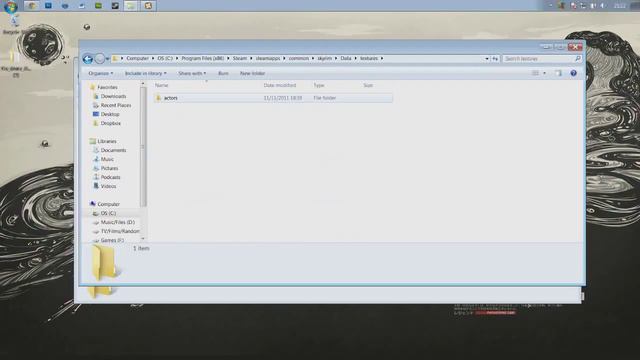Open the Documents library
Screen dimensions: 640x360
pos(113,150)
